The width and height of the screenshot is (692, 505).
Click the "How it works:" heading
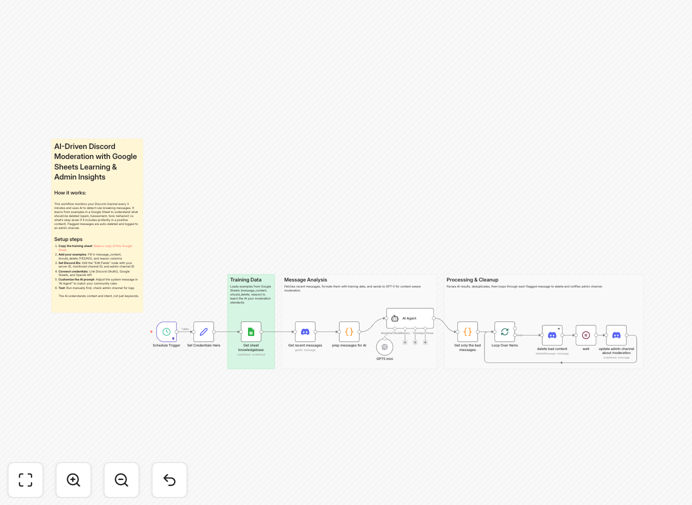click(x=70, y=192)
